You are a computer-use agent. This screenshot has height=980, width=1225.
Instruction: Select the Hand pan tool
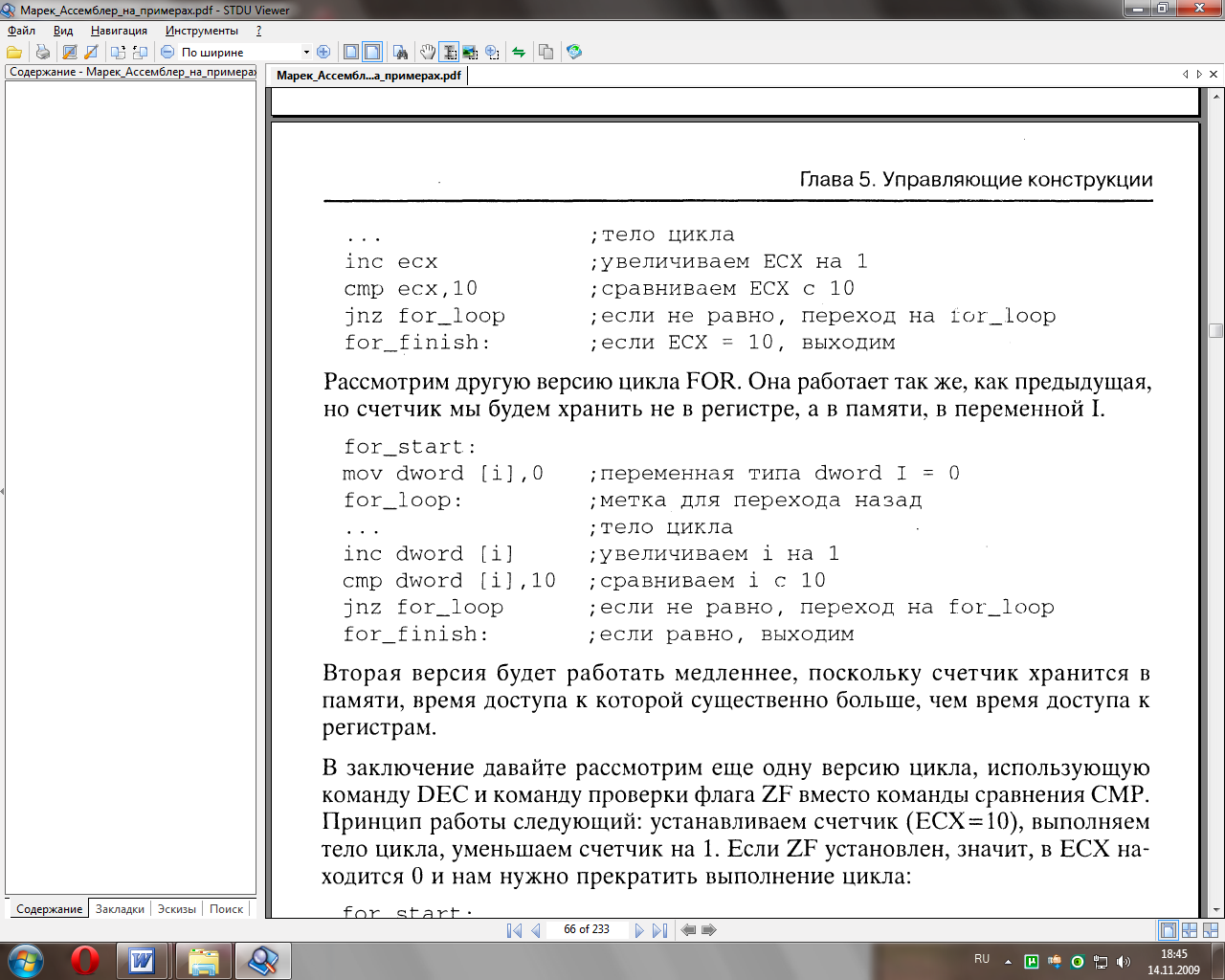click(x=428, y=52)
